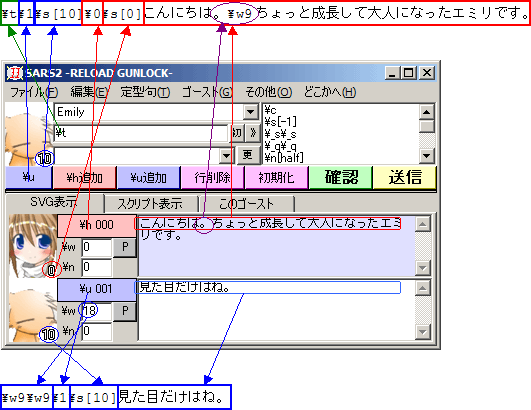Image resolution: width=531 pixels, height=410 pixels.
Task: Switch to the このゴースト tab
Action: coord(247,203)
